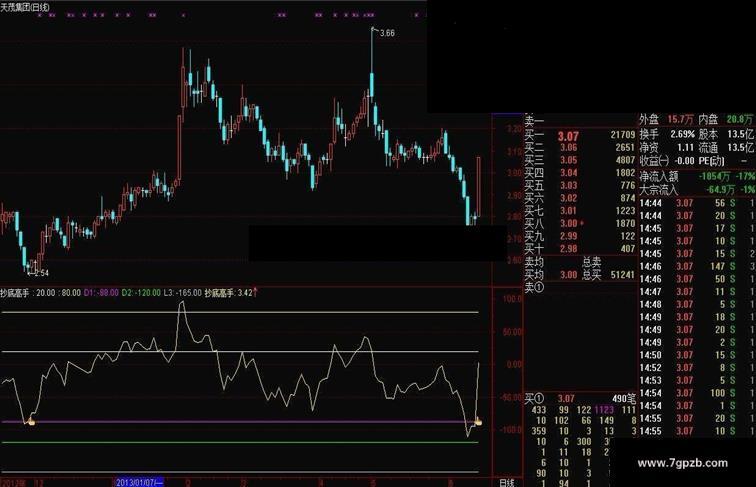Click the 买十 bid price 2.98

569,248
